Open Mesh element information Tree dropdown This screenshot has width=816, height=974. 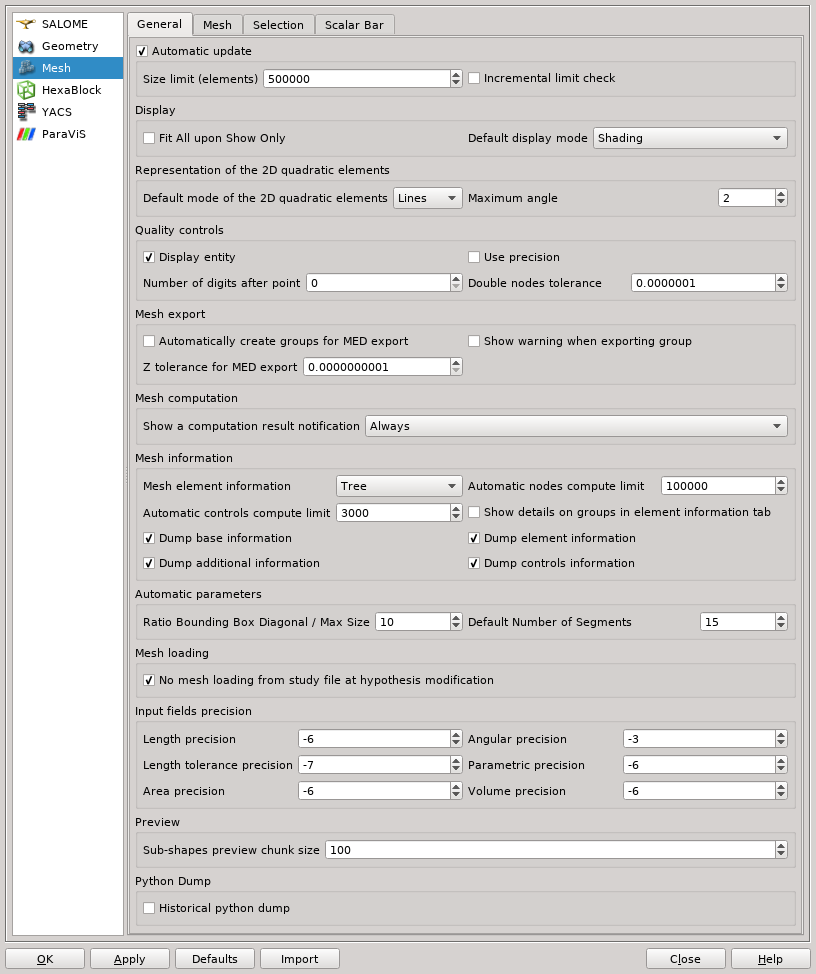point(399,486)
